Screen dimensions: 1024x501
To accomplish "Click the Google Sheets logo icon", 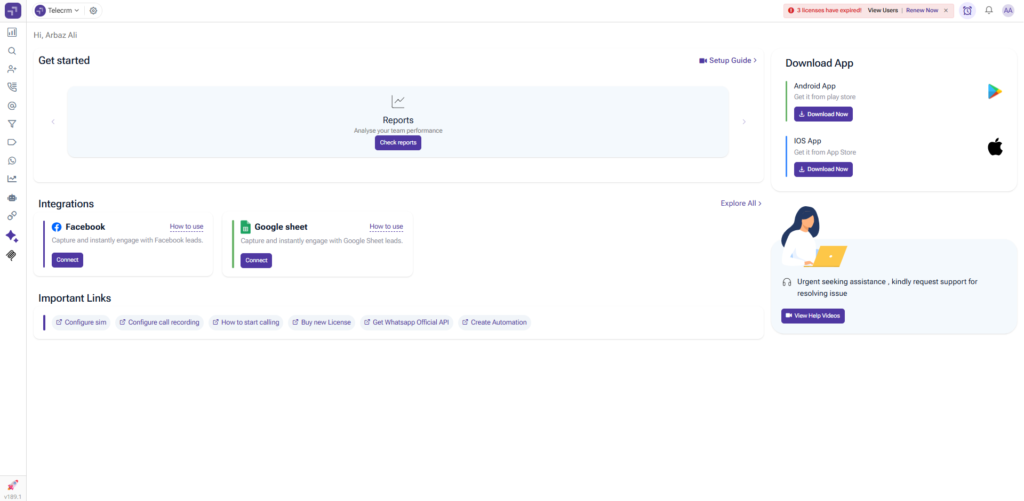I will (246, 227).
